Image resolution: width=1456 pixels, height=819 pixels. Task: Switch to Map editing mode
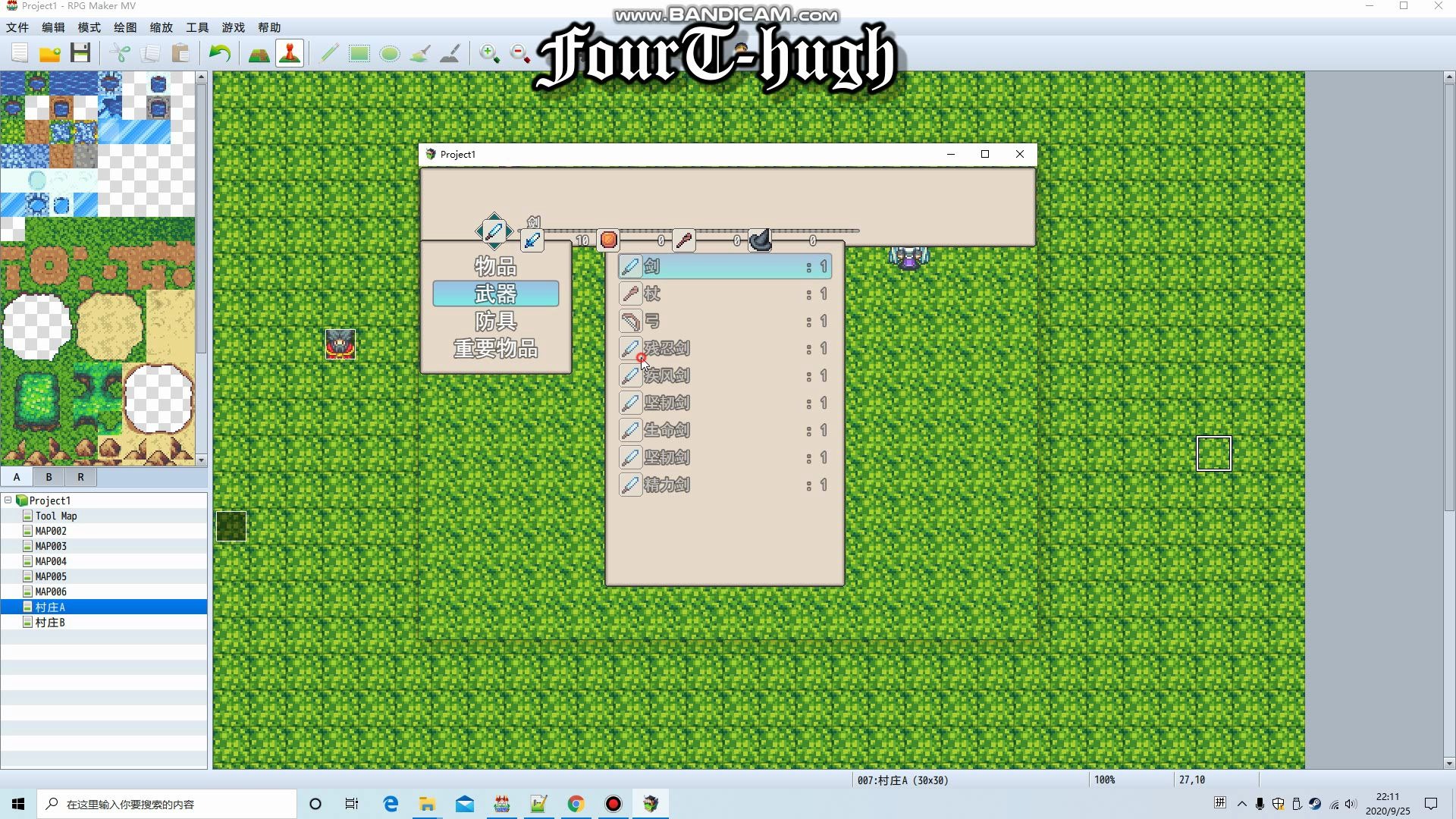[x=259, y=53]
